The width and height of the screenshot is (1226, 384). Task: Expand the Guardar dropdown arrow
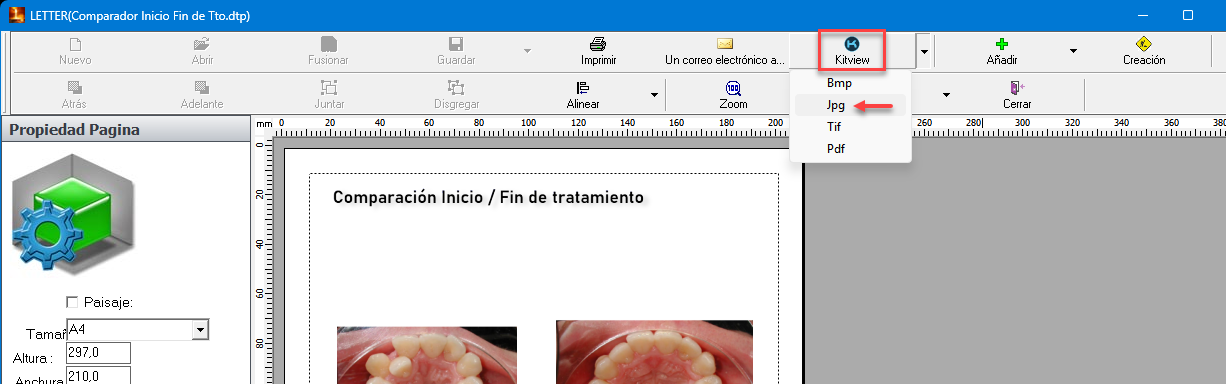(x=528, y=51)
